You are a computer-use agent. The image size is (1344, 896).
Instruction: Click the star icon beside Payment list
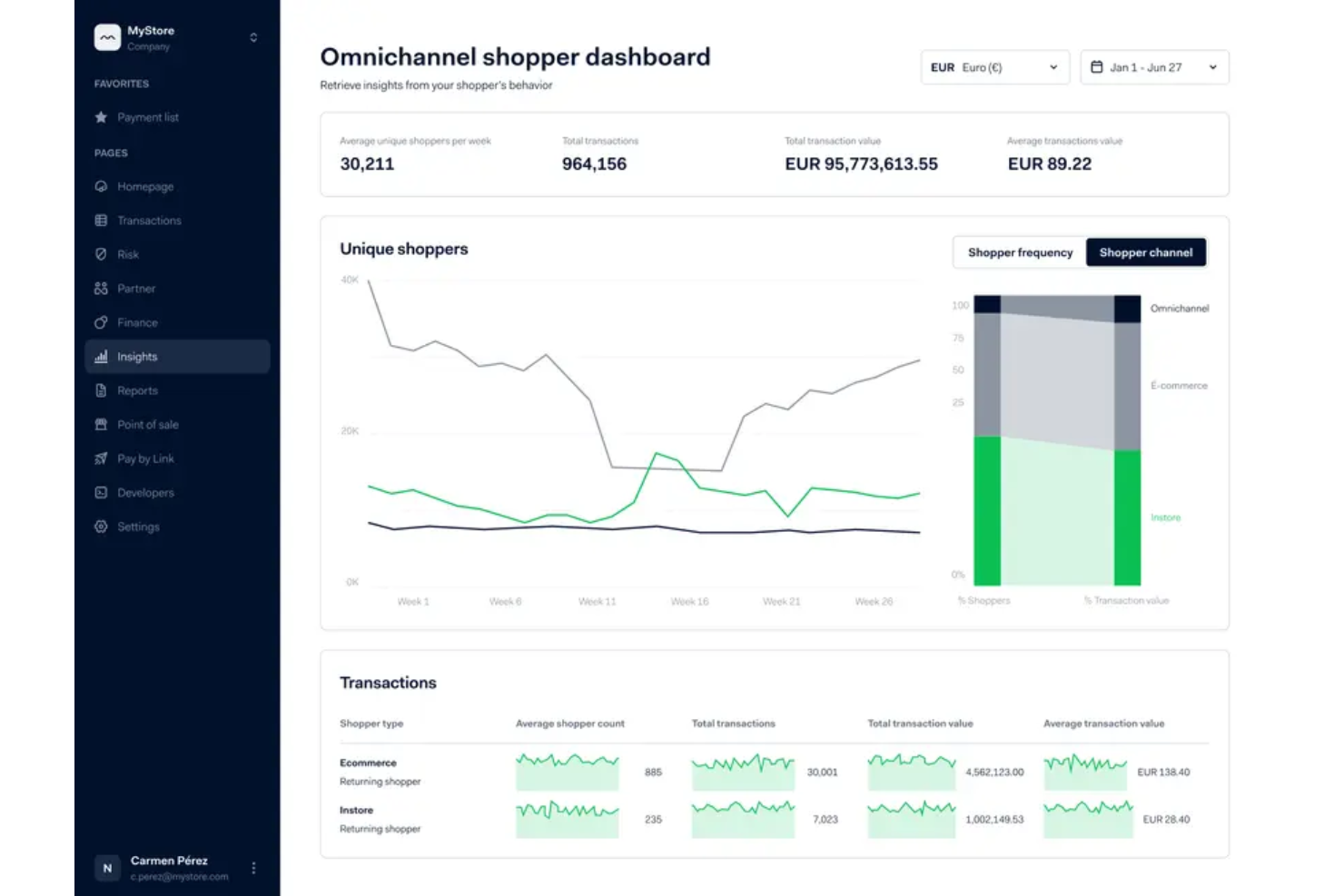click(101, 117)
